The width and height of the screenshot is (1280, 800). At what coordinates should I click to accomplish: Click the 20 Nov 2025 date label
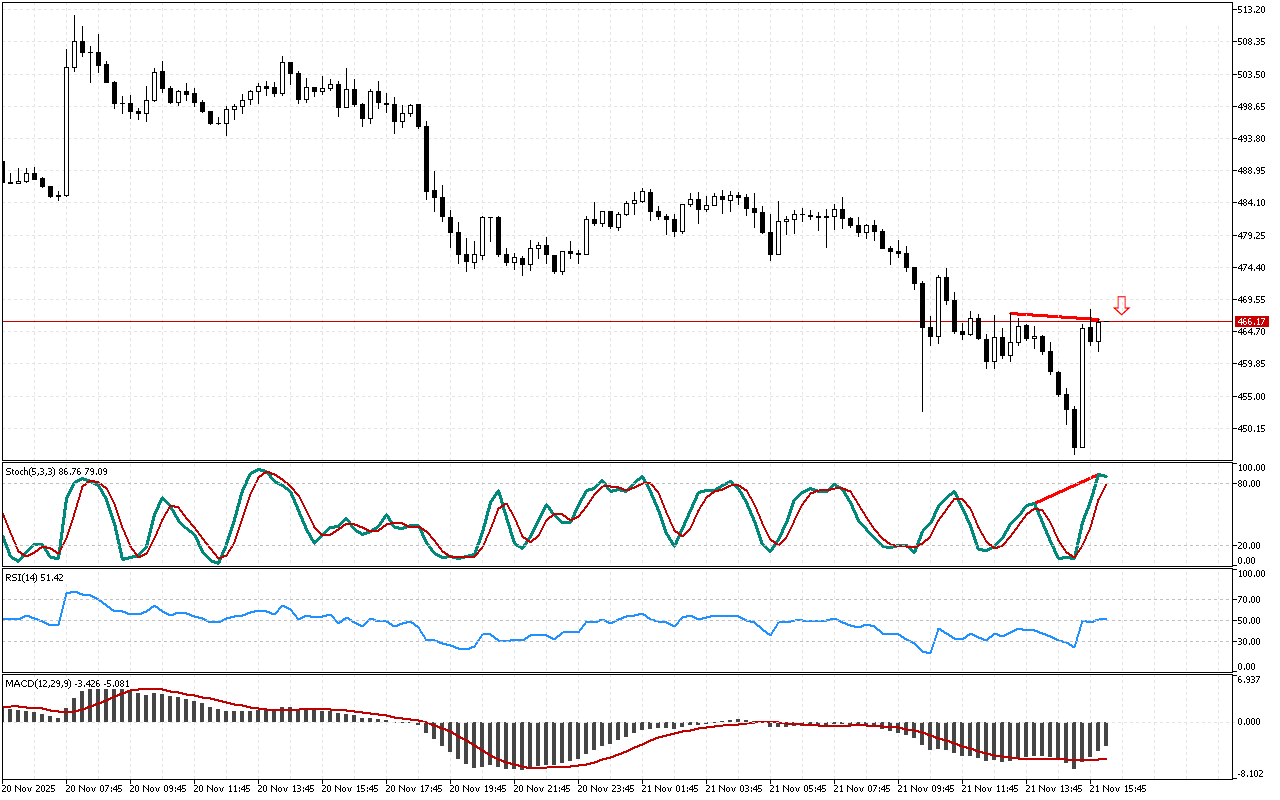point(32,788)
